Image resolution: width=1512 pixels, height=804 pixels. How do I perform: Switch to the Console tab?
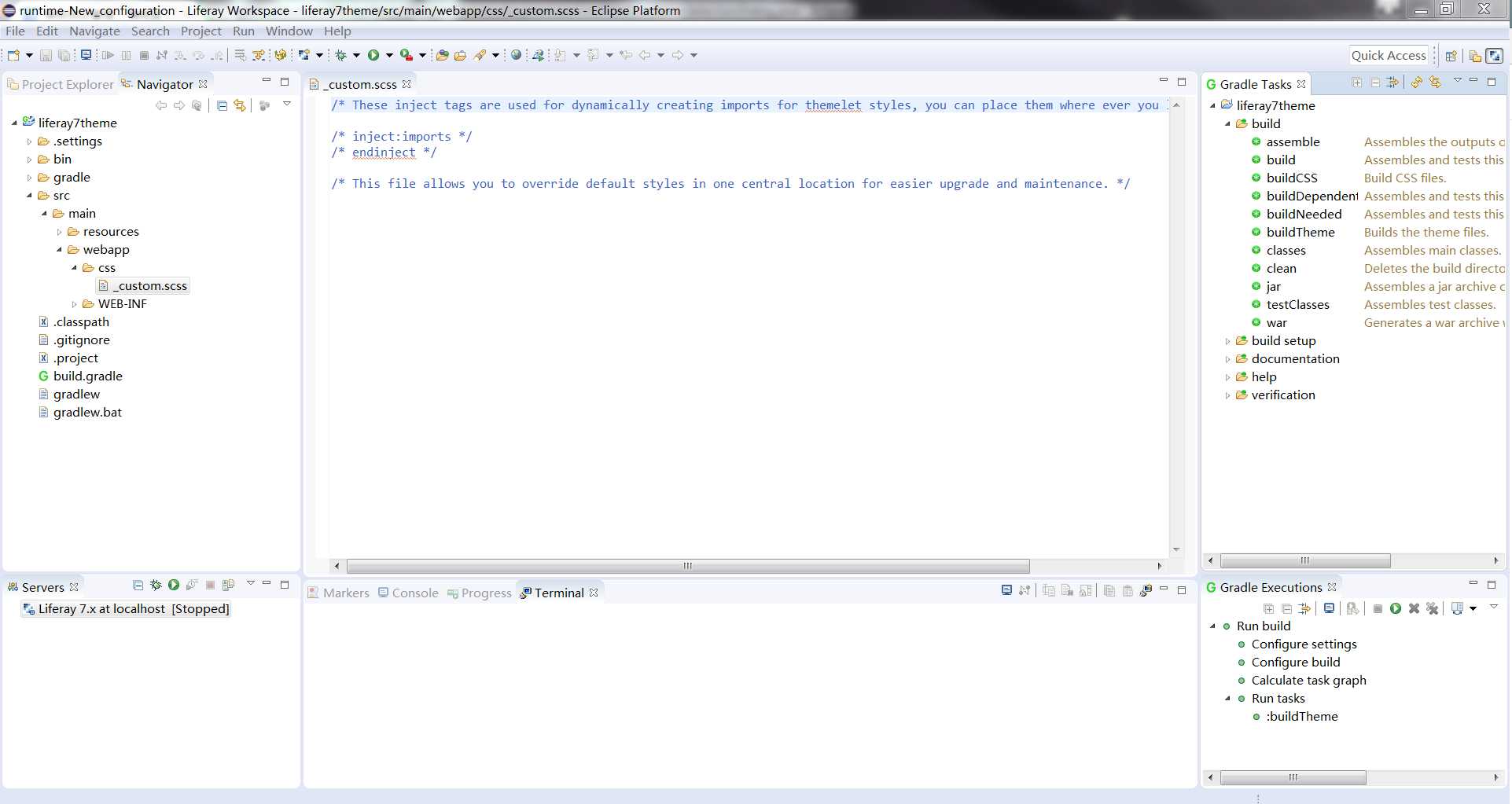click(408, 593)
